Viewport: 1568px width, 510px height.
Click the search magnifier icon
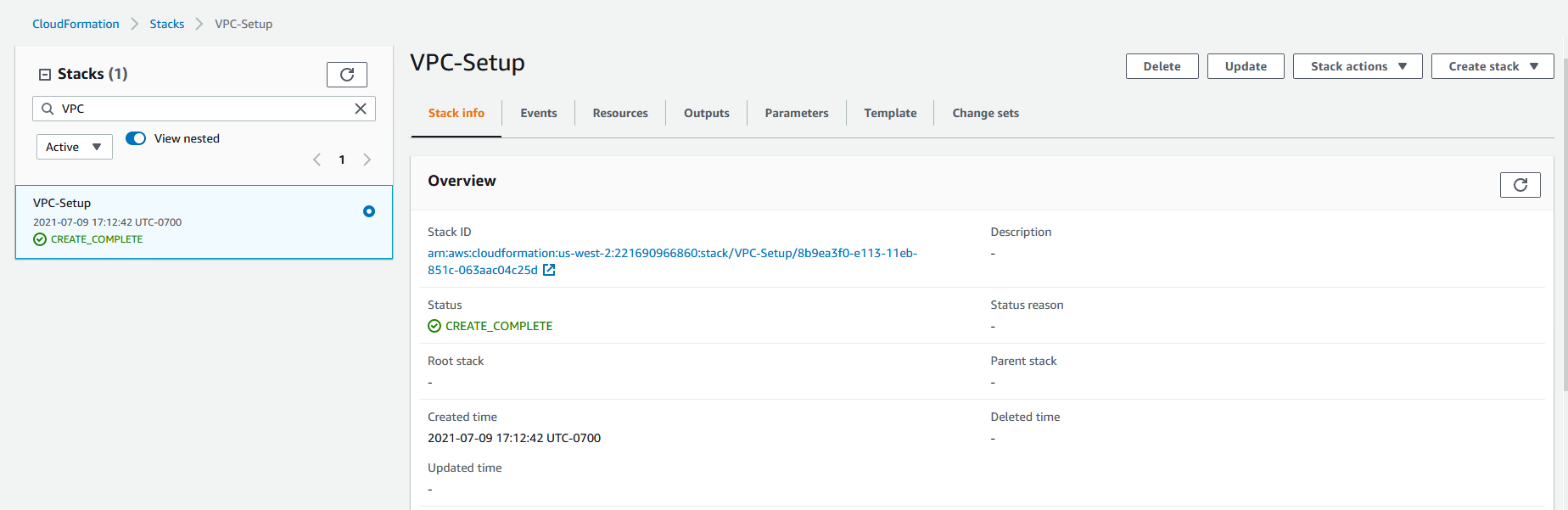click(x=48, y=109)
